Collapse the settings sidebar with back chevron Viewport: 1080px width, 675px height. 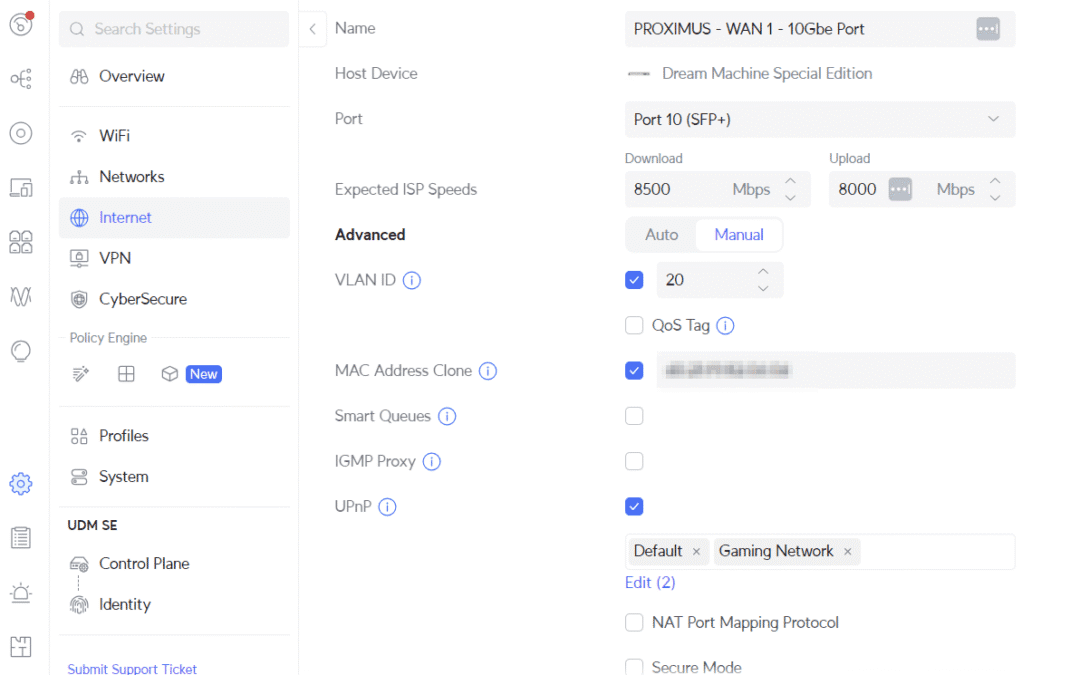click(313, 29)
